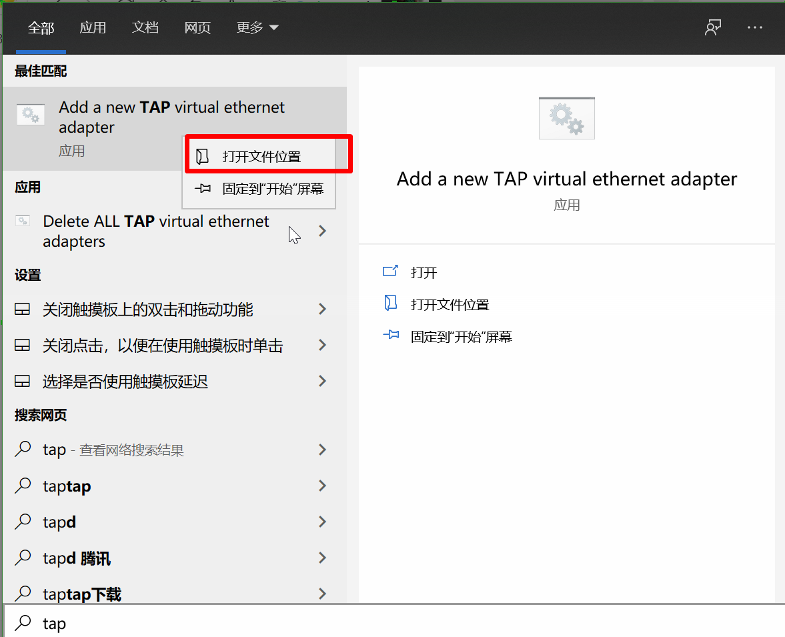Expand arrow for Delete ALL TAP adapters
Image resolution: width=785 pixels, height=637 pixels.
click(322, 231)
